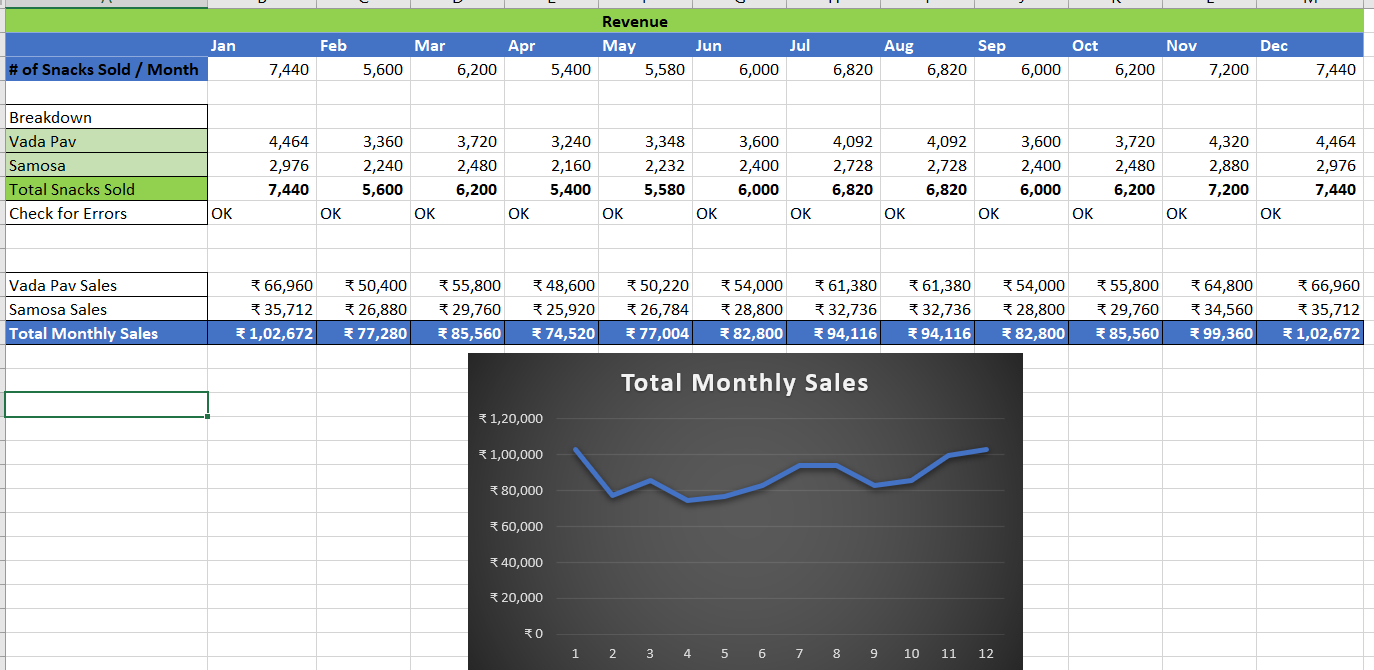Viewport: 1374px width, 670px height.
Task: Click Samosa February value 2,240
Action: (363, 165)
